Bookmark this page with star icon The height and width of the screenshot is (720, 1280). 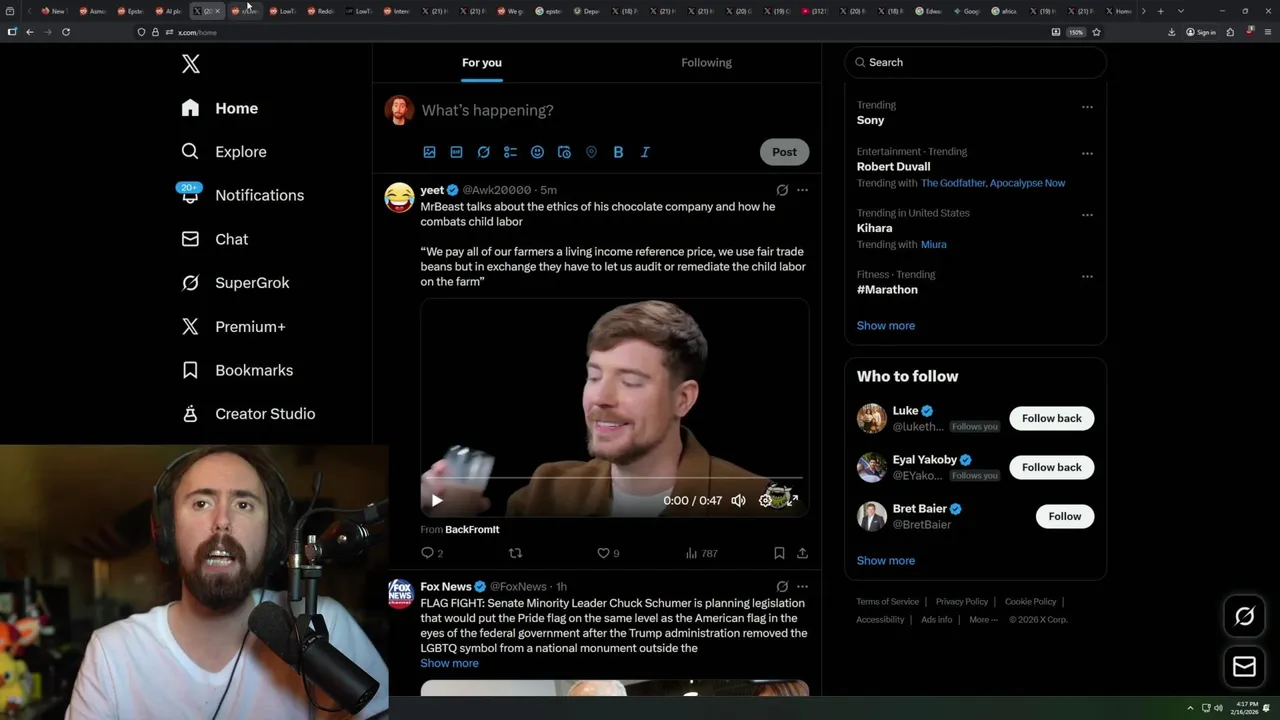1096,32
